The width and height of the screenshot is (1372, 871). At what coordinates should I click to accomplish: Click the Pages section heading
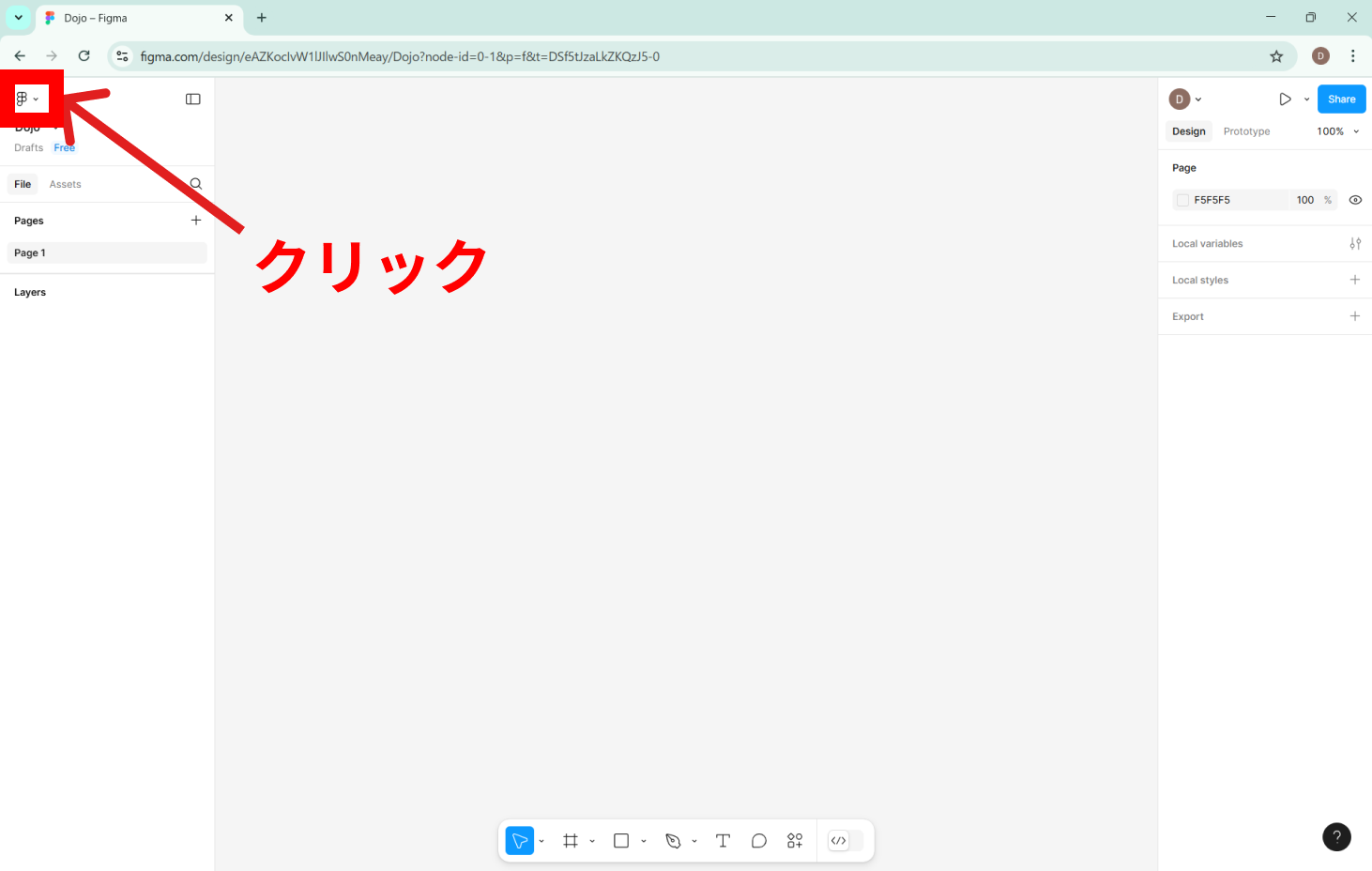(29, 221)
